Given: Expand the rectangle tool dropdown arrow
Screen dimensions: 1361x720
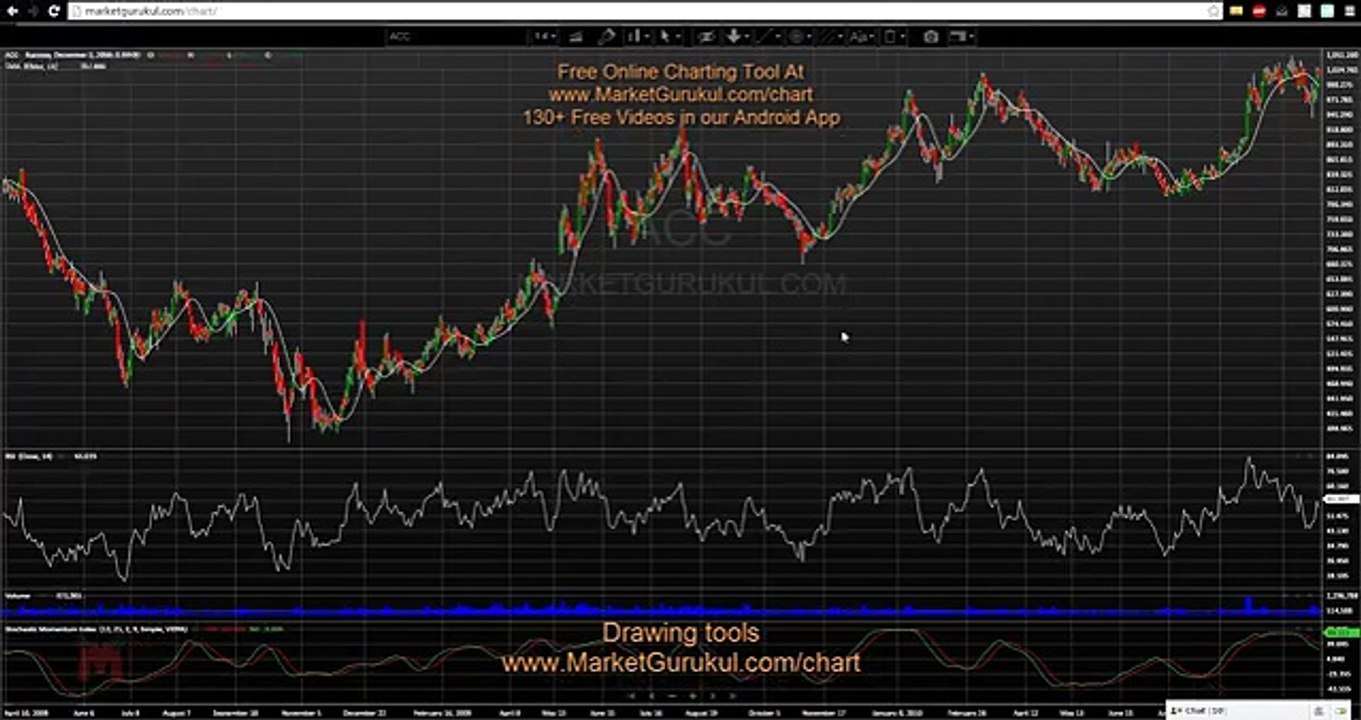Looking at the screenshot, I should [903, 37].
